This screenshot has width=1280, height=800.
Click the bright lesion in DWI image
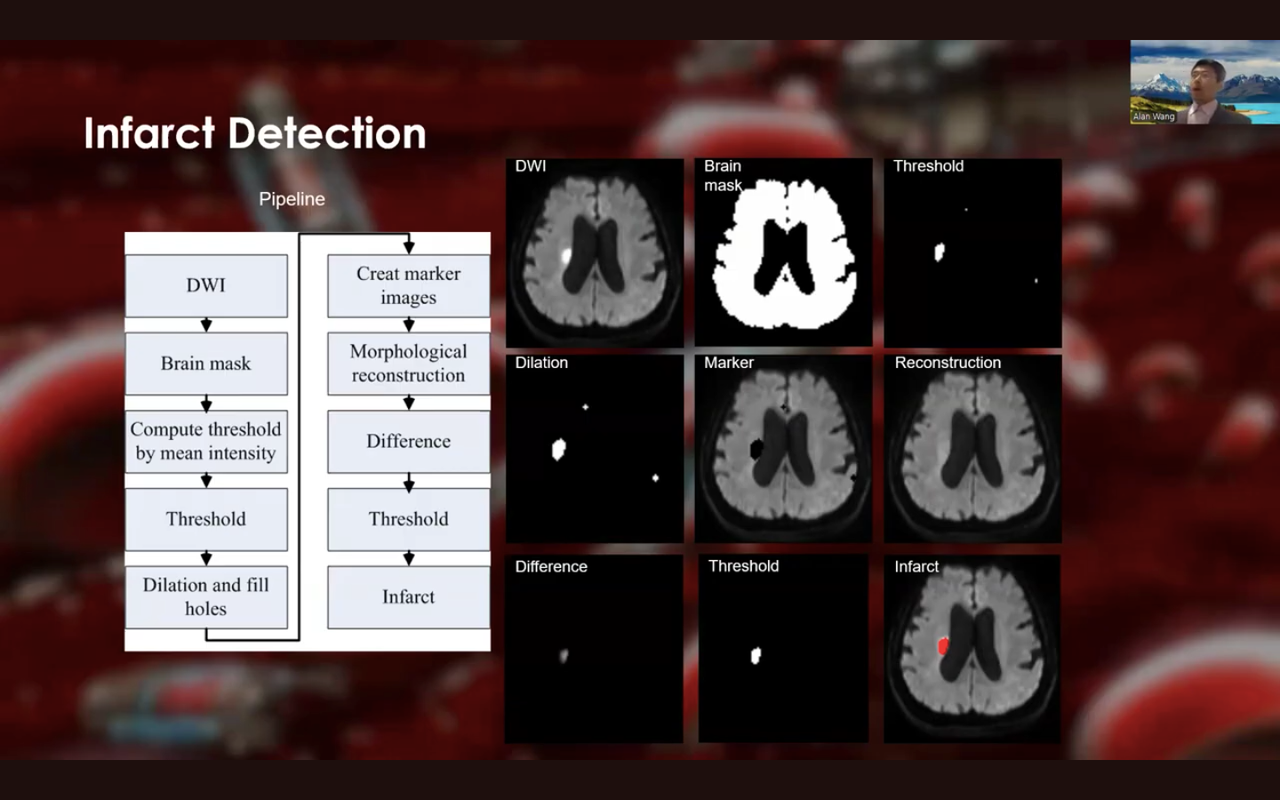(x=565, y=256)
